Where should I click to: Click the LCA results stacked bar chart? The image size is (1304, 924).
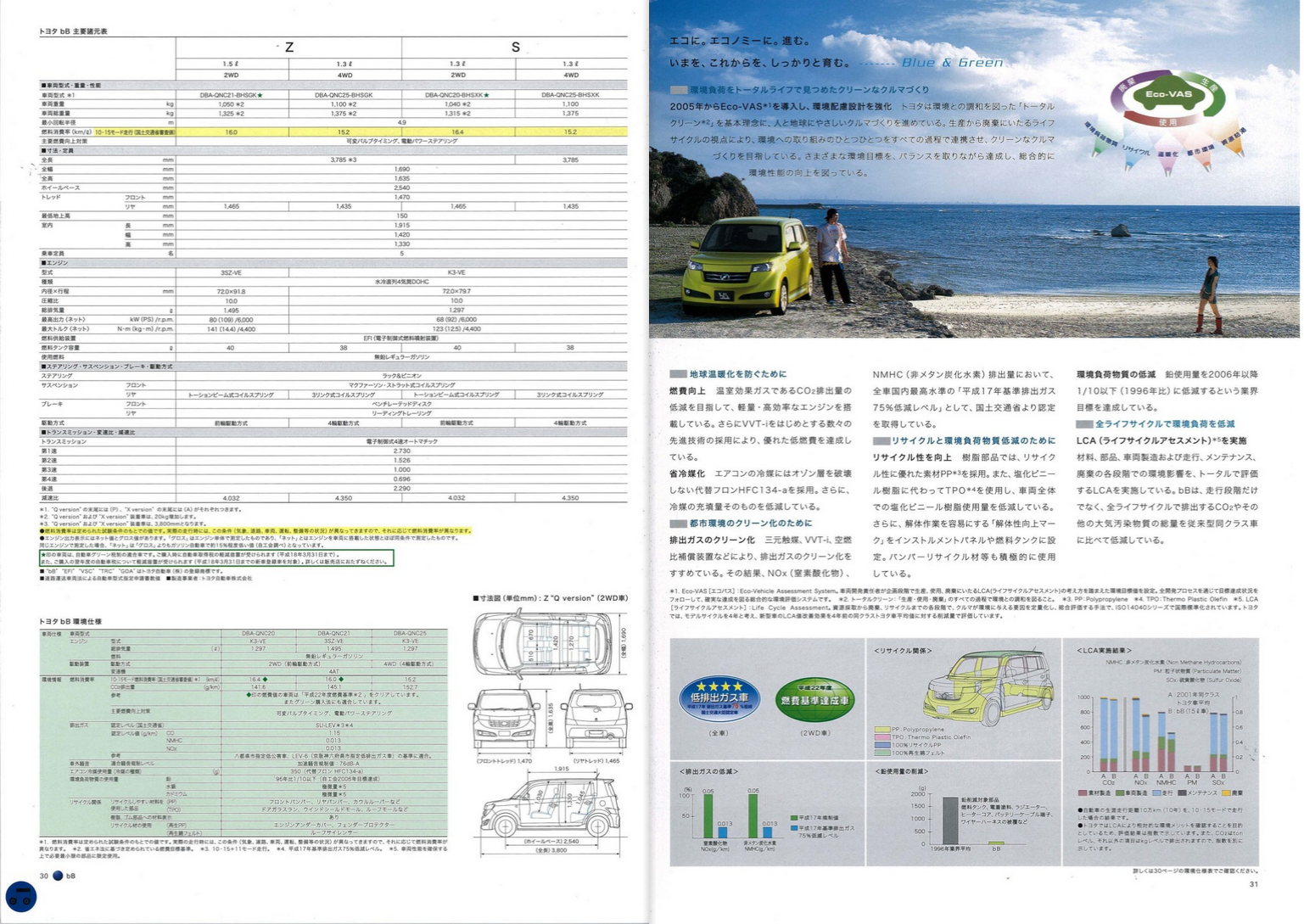coord(1158,734)
